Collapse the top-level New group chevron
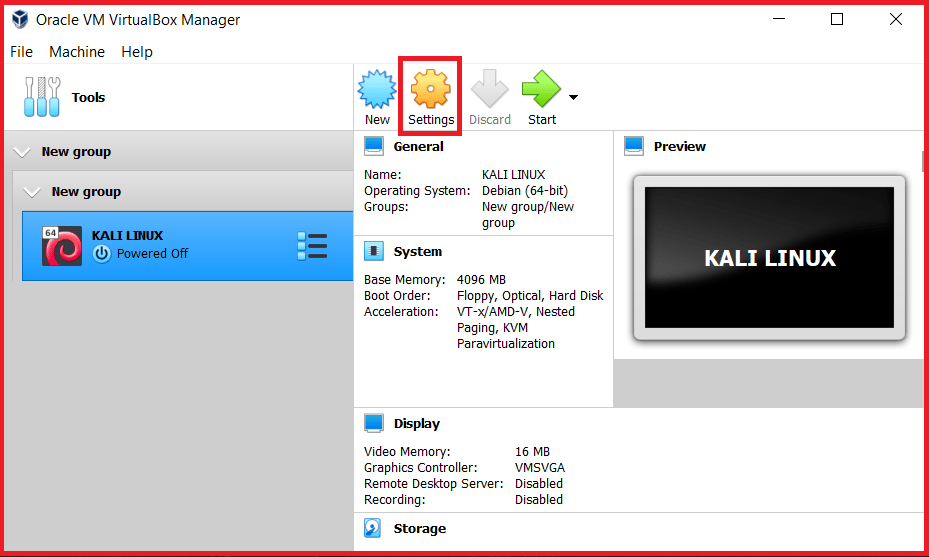 pos(22,152)
